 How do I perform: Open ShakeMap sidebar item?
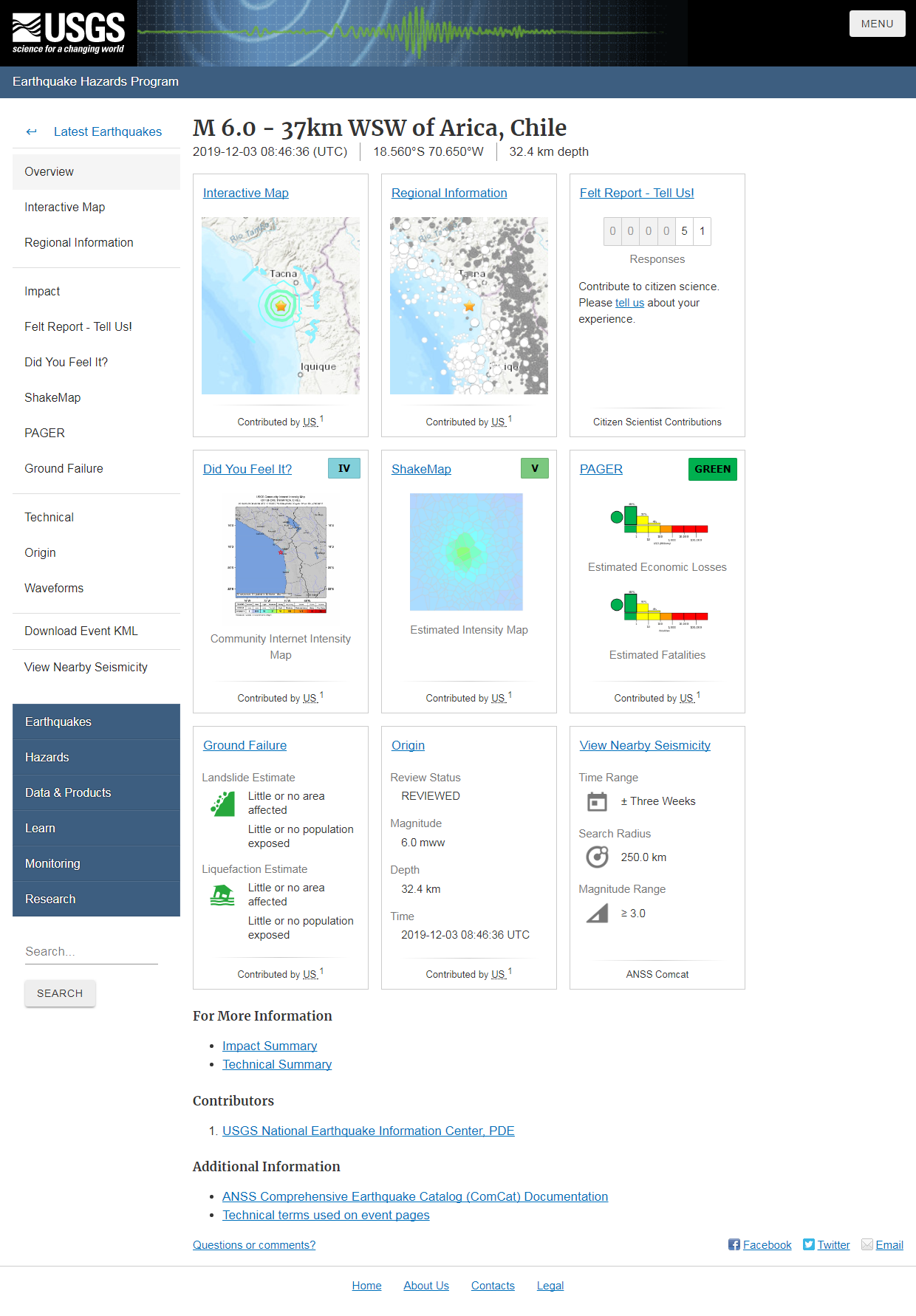[96, 397]
